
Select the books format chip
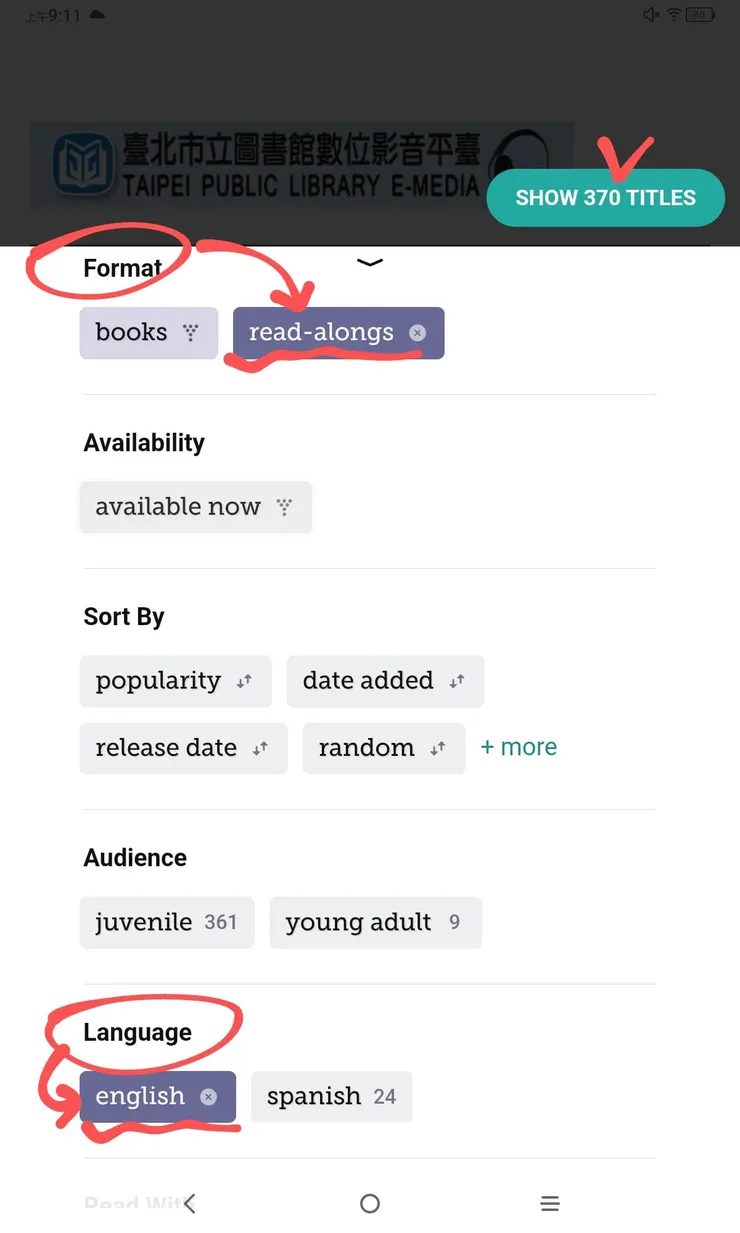click(132, 333)
